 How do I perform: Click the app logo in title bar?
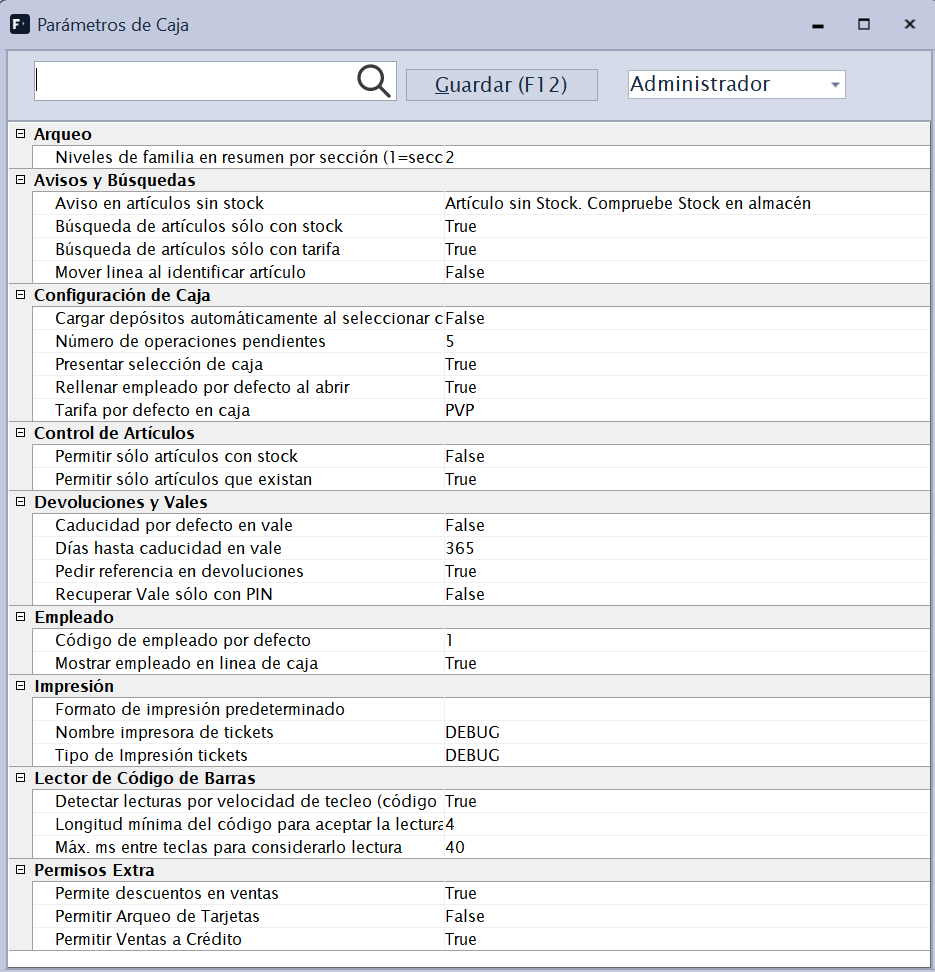[x=20, y=25]
